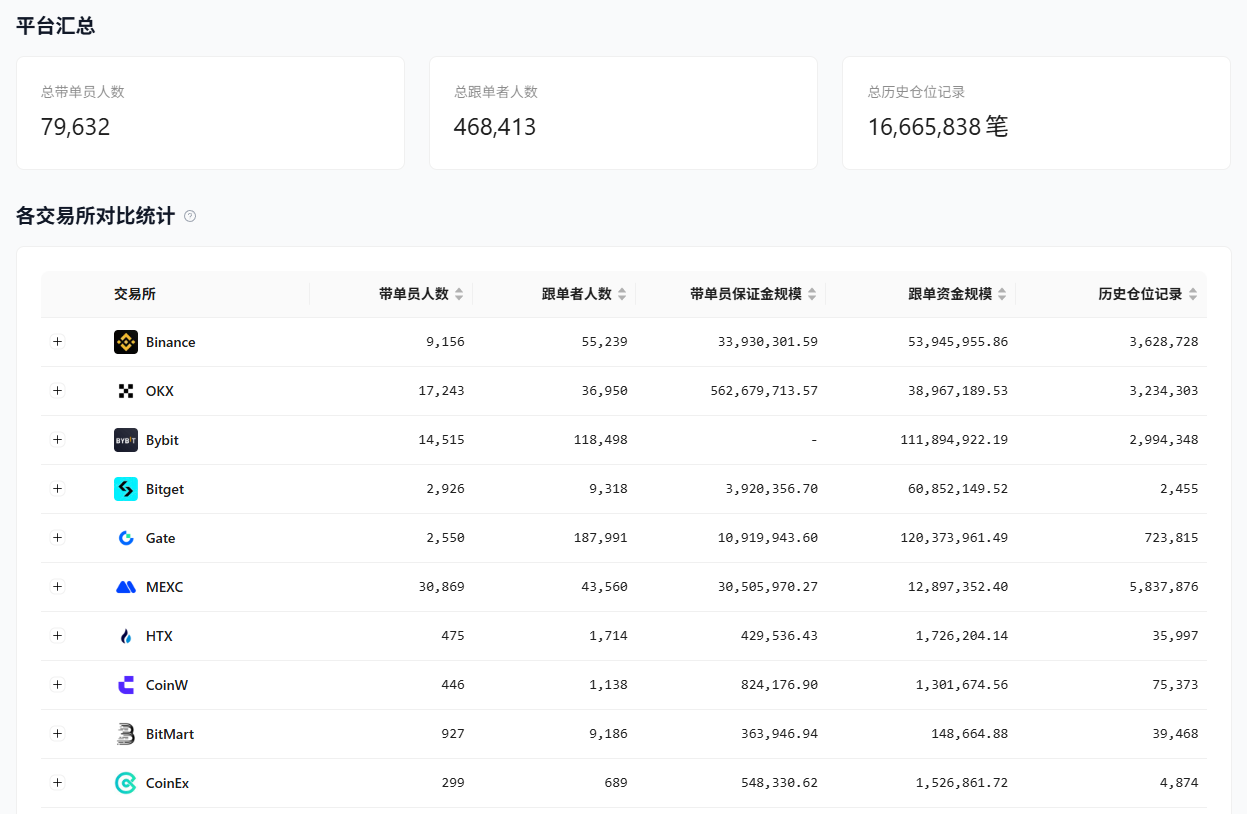Click the 总带单员人数 value 79,632

tap(76, 127)
